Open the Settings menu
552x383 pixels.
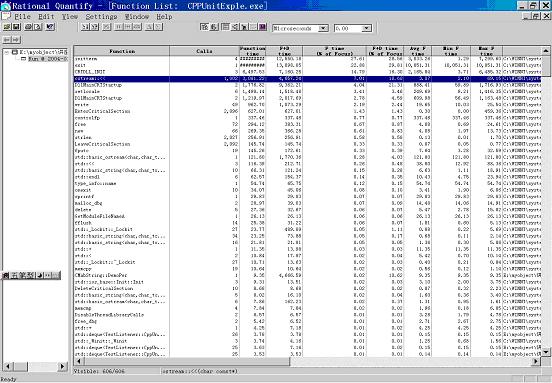click(101, 17)
